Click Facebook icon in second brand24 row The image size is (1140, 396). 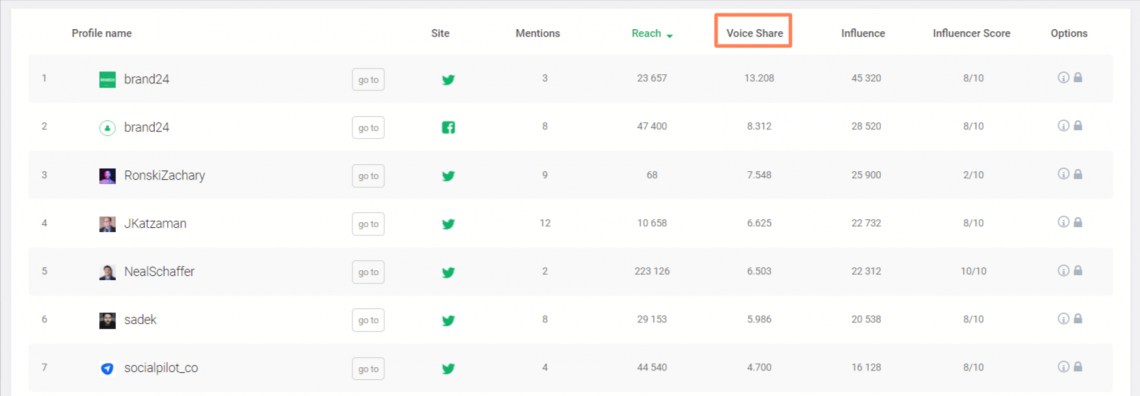click(449, 128)
